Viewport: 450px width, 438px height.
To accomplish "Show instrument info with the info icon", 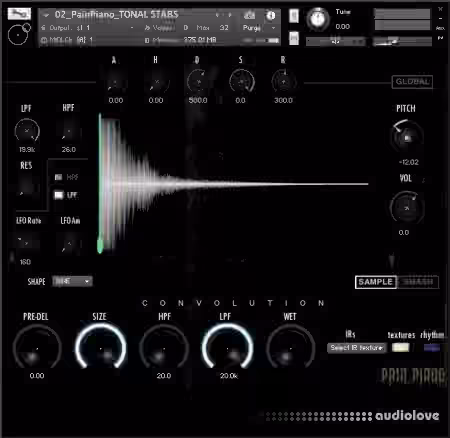I will [x=271, y=15].
